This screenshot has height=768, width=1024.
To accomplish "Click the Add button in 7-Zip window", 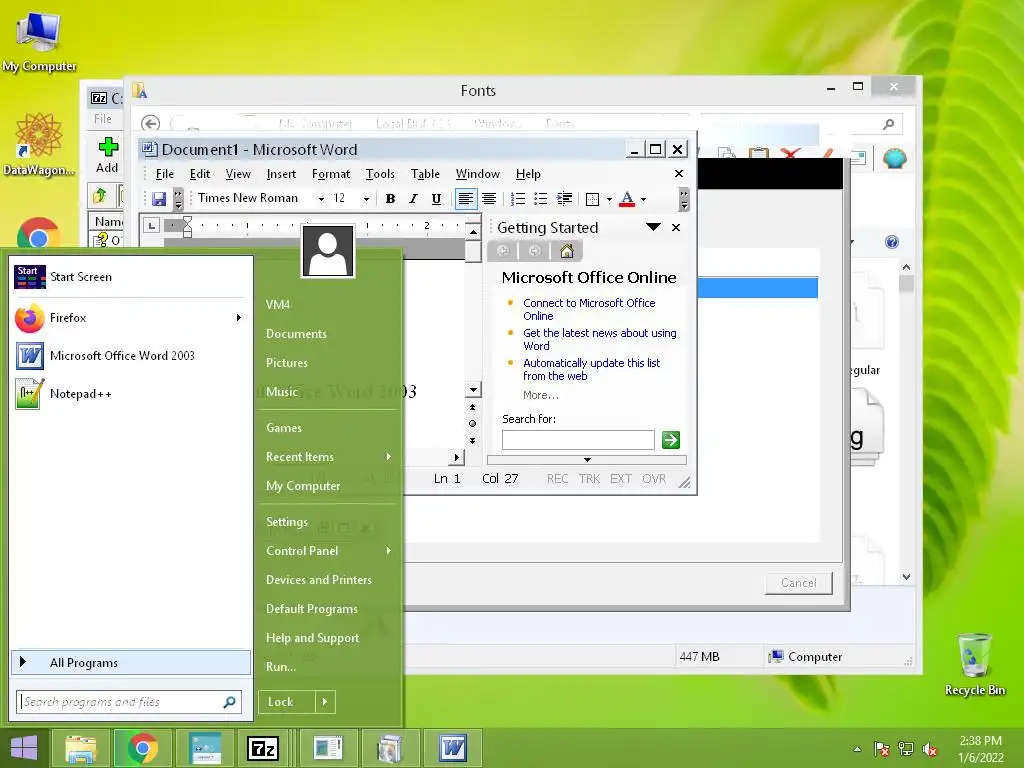I will coord(107,155).
